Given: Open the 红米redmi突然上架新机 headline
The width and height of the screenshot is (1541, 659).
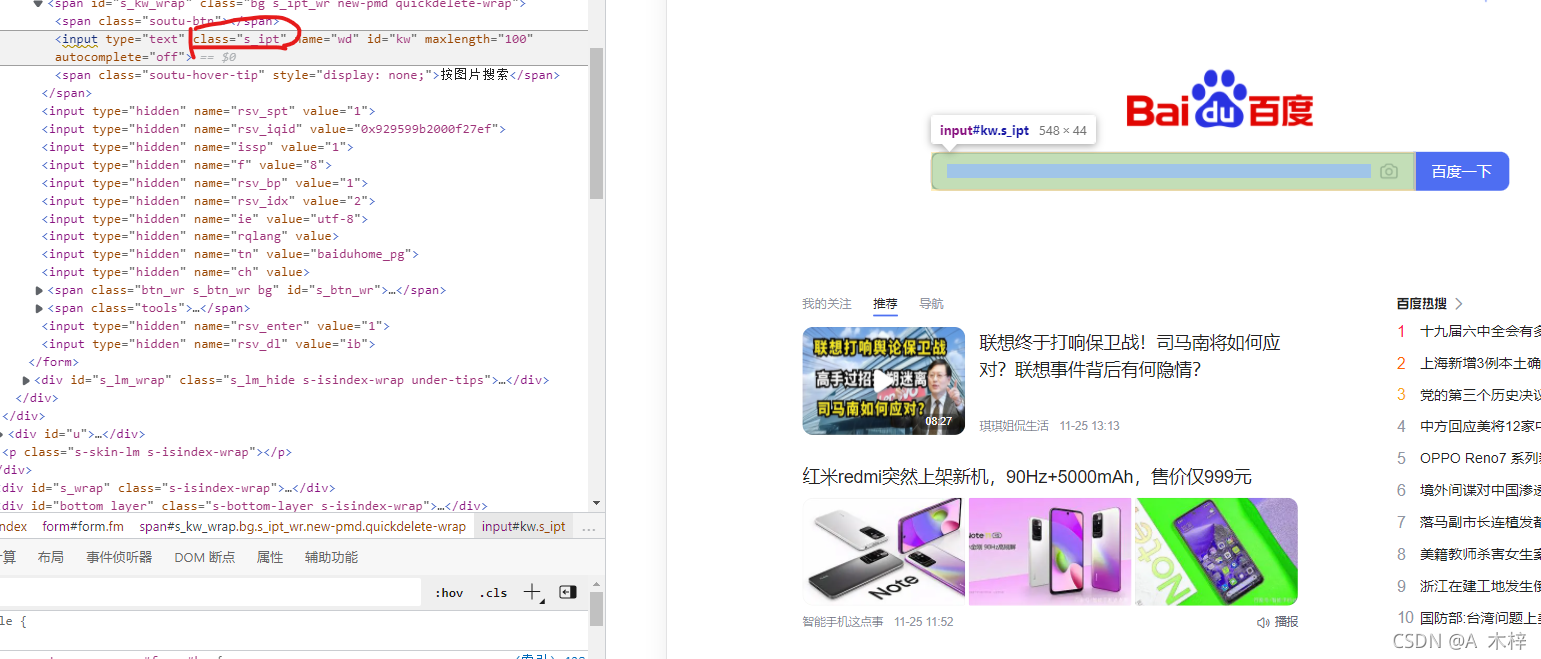Looking at the screenshot, I should click(x=1027, y=477).
